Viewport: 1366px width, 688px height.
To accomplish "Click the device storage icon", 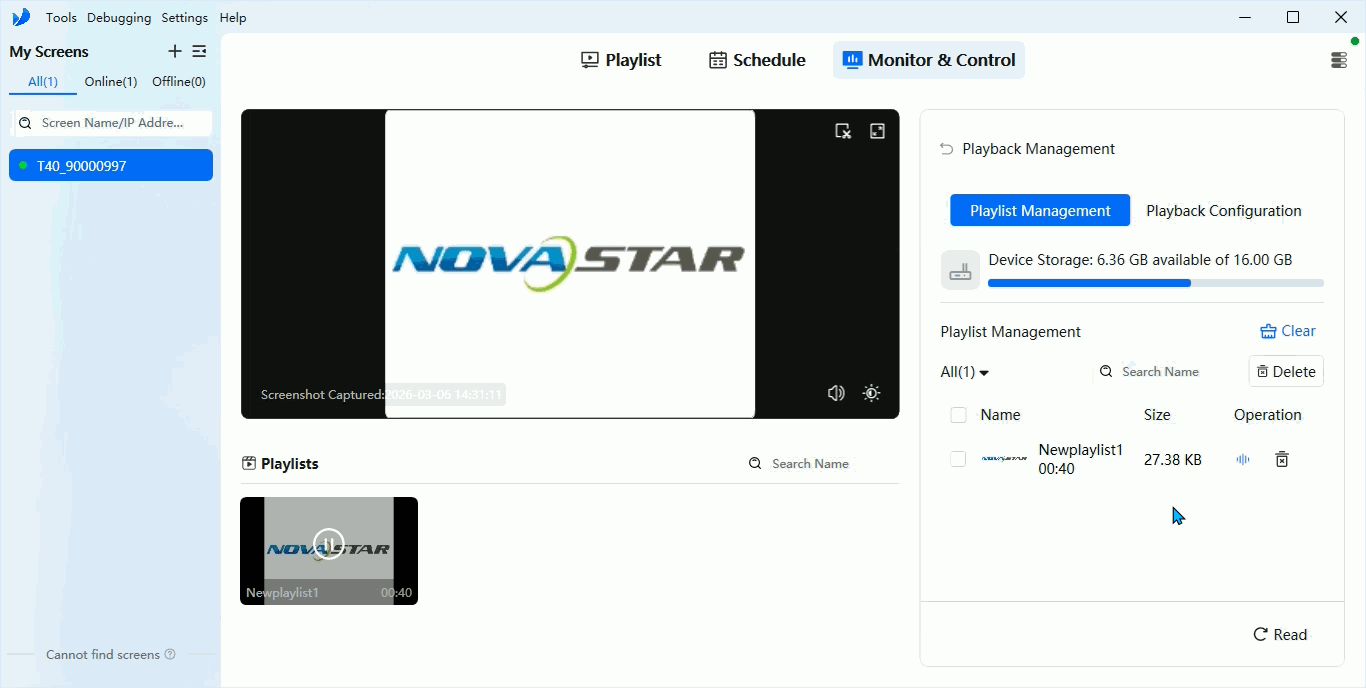I will pyautogui.click(x=961, y=271).
